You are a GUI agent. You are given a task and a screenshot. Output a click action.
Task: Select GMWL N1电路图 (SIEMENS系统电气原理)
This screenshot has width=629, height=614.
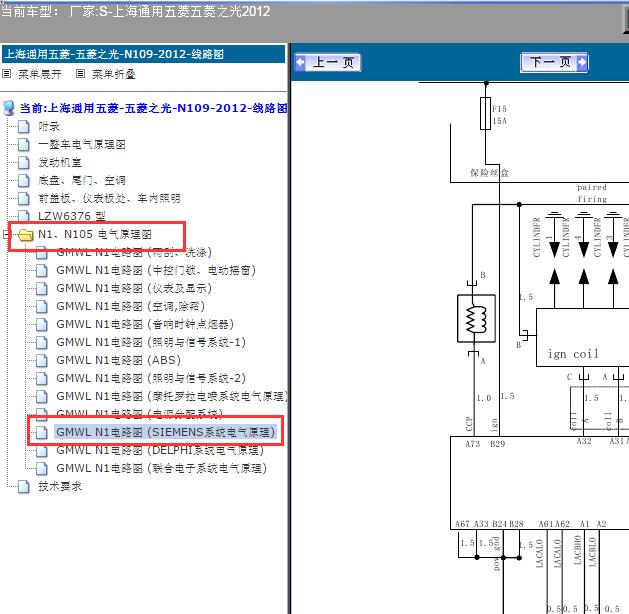(165, 432)
